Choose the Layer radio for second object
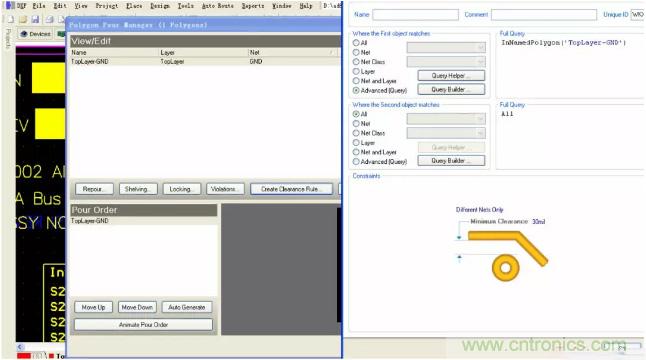The width and height of the screenshot is (646, 360). tap(356, 143)
